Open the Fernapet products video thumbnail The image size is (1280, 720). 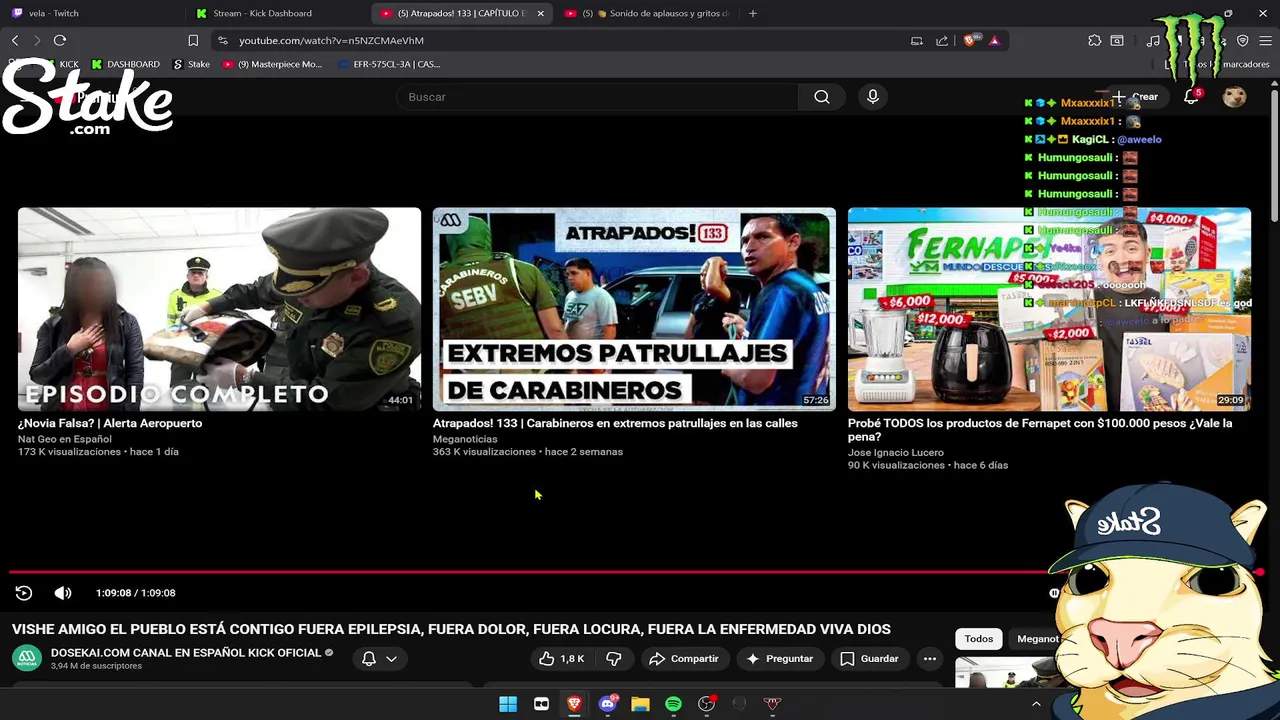pyautogui.click(x=1049, y=309)
